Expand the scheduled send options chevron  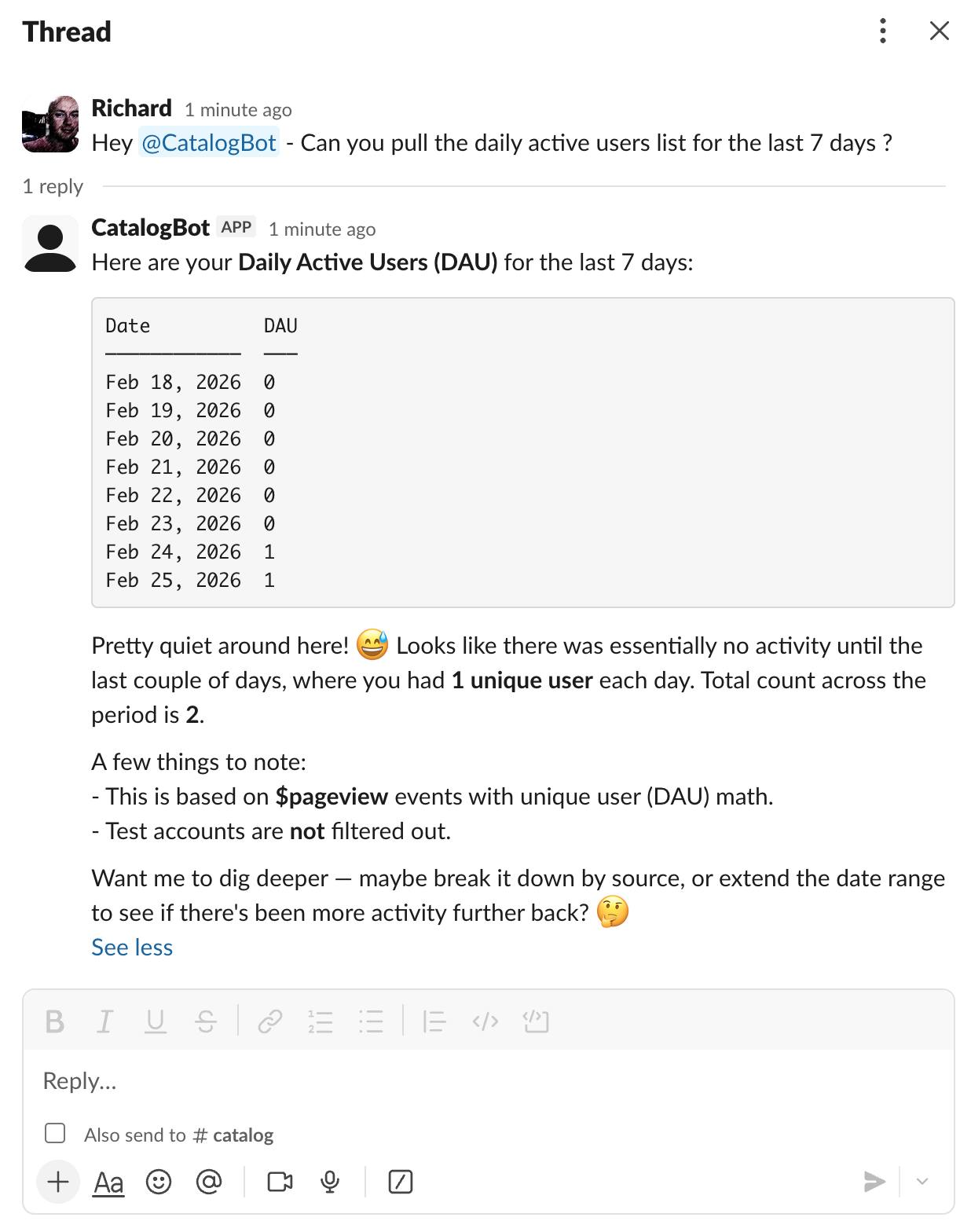coord(922,1182)
